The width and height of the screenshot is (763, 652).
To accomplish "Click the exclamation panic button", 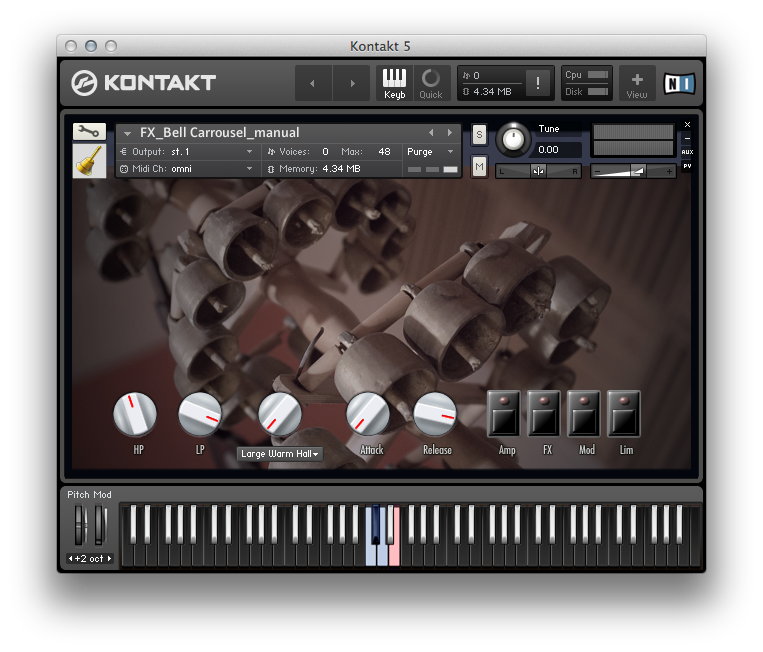I will 538,83.
